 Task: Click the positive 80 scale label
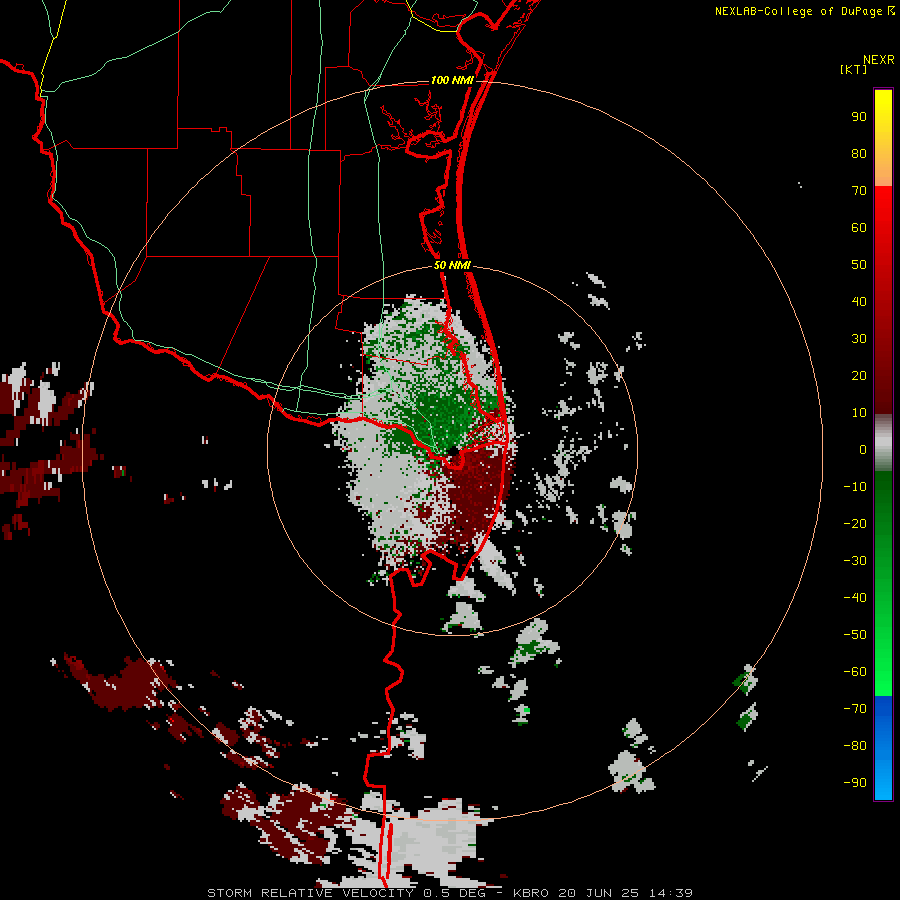859,154
